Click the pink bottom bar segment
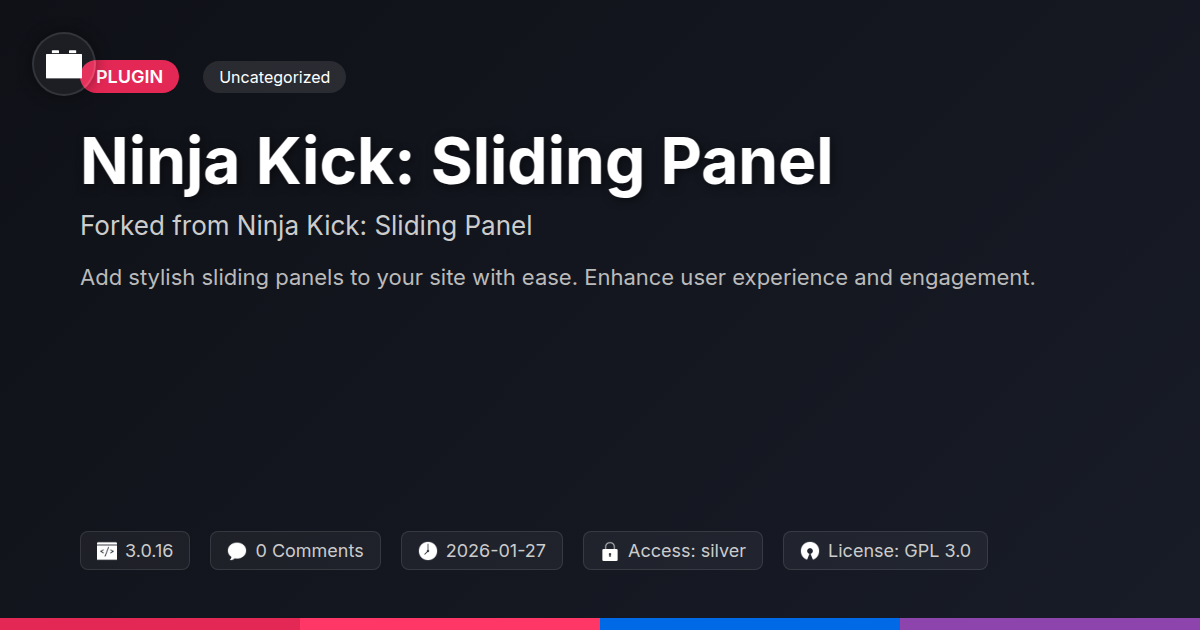The height and width of the screenshot is (630, 1200). (450, 623)
